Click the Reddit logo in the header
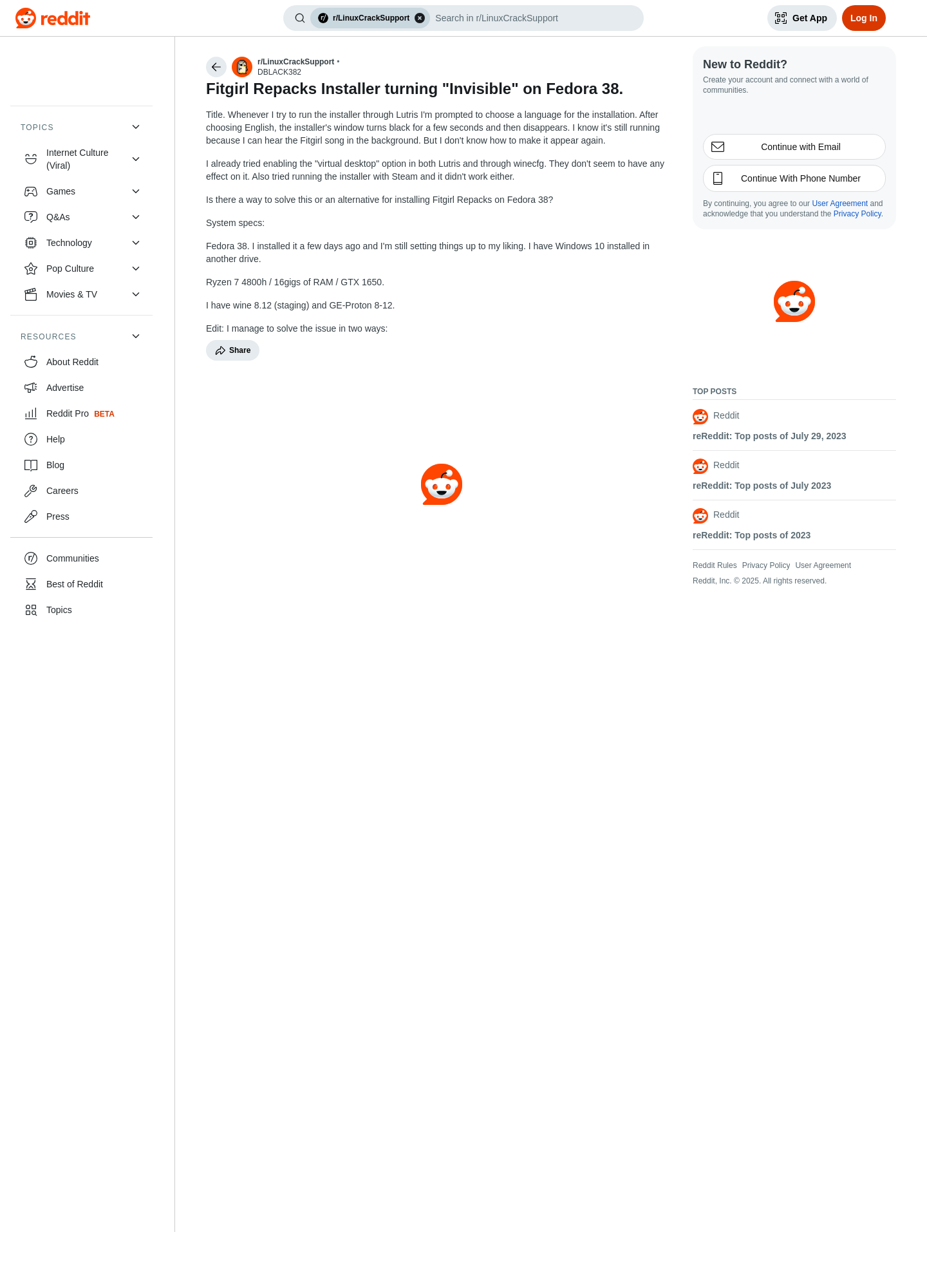927x1288 pixels. [x=53, y=18]
